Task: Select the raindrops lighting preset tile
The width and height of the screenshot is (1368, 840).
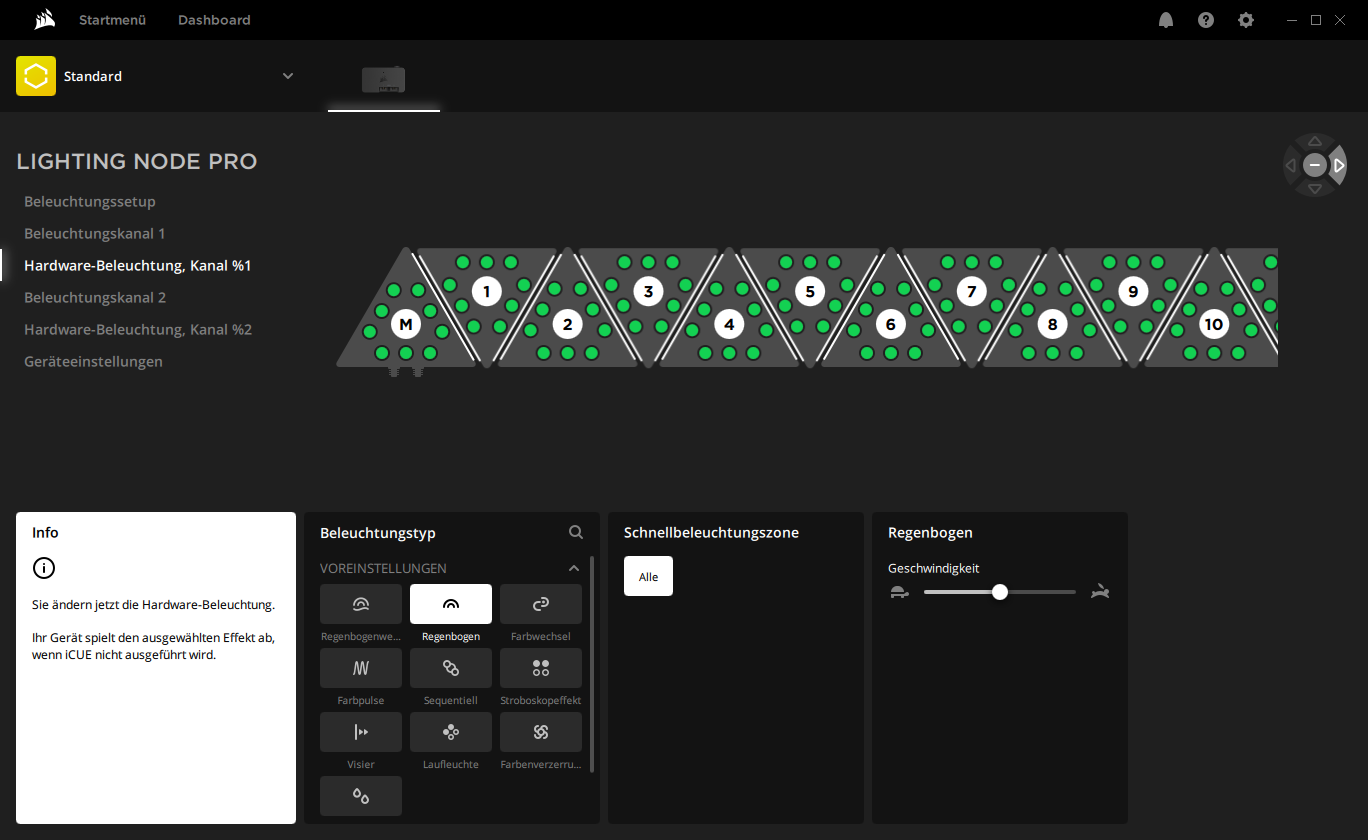Action: tap(361, 796)
